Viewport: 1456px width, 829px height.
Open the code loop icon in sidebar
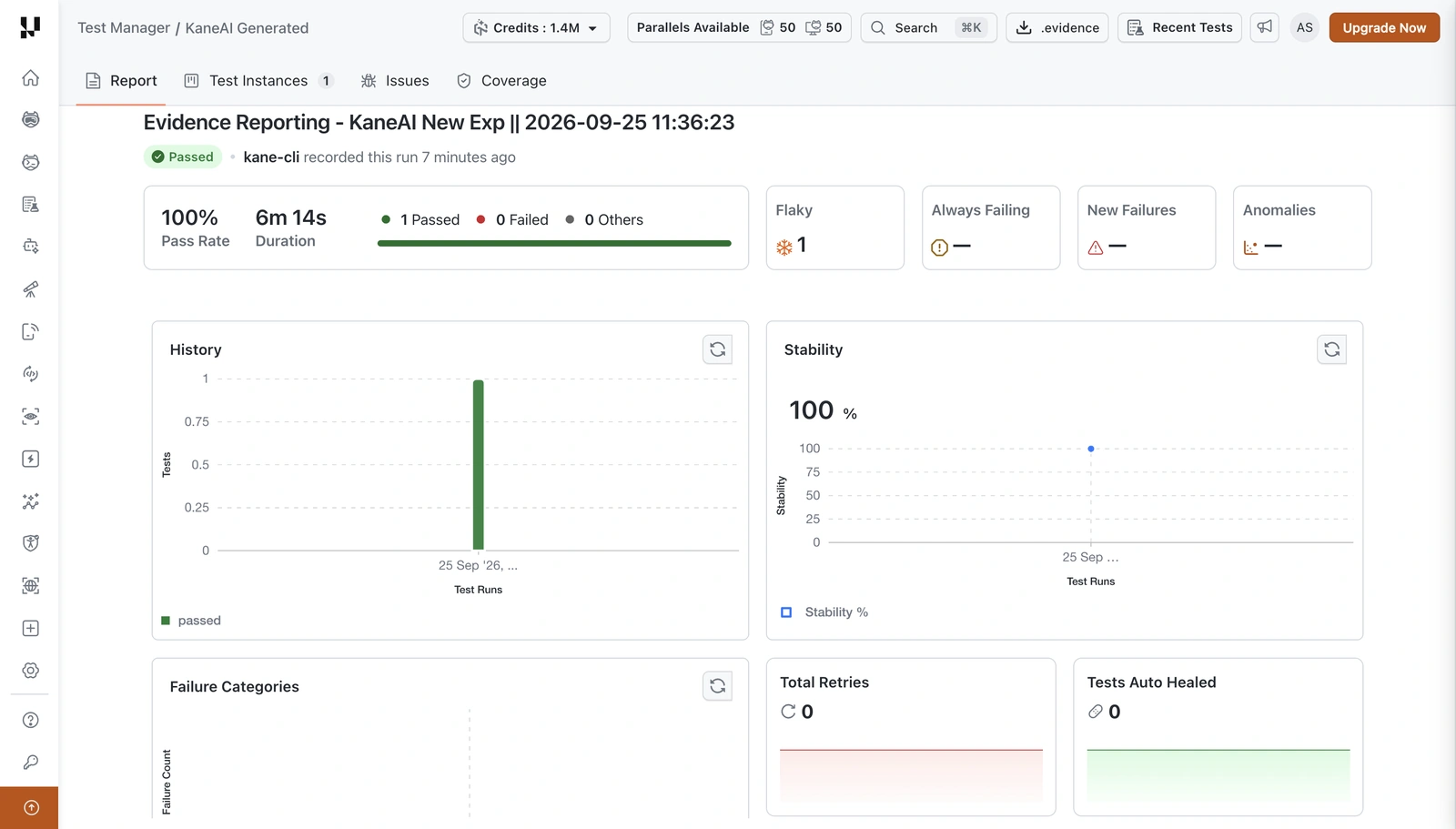[30, 374]
